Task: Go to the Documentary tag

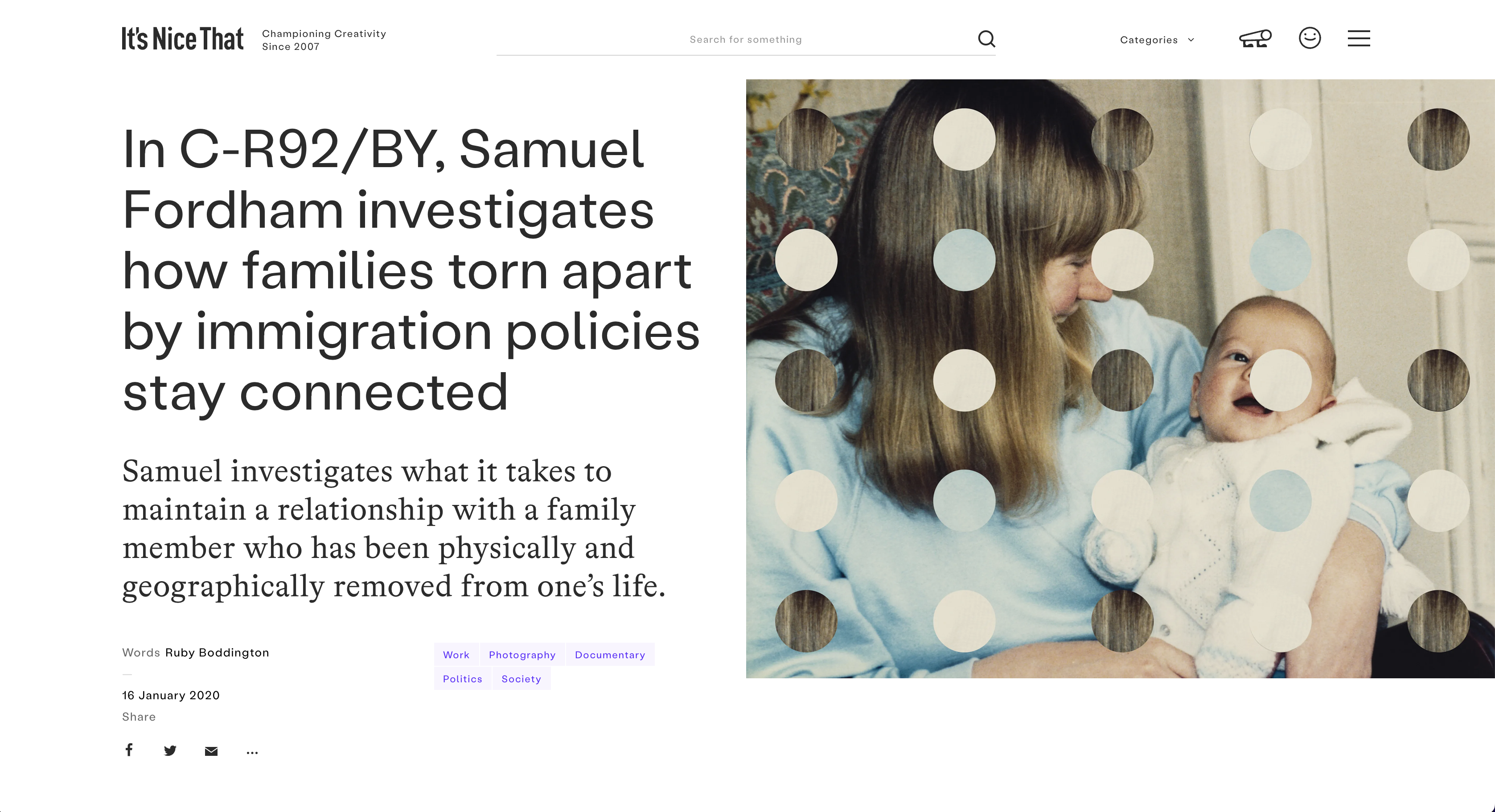Action: [609, 655]
